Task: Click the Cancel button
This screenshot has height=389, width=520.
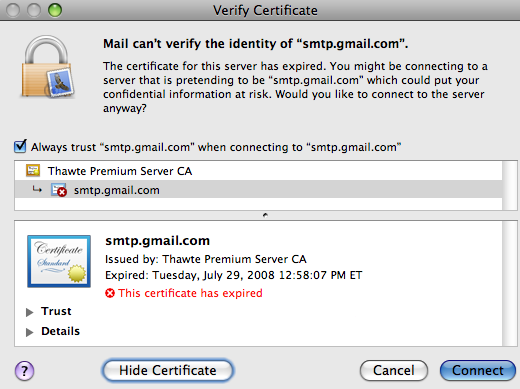Action: (x=394, y=371)
